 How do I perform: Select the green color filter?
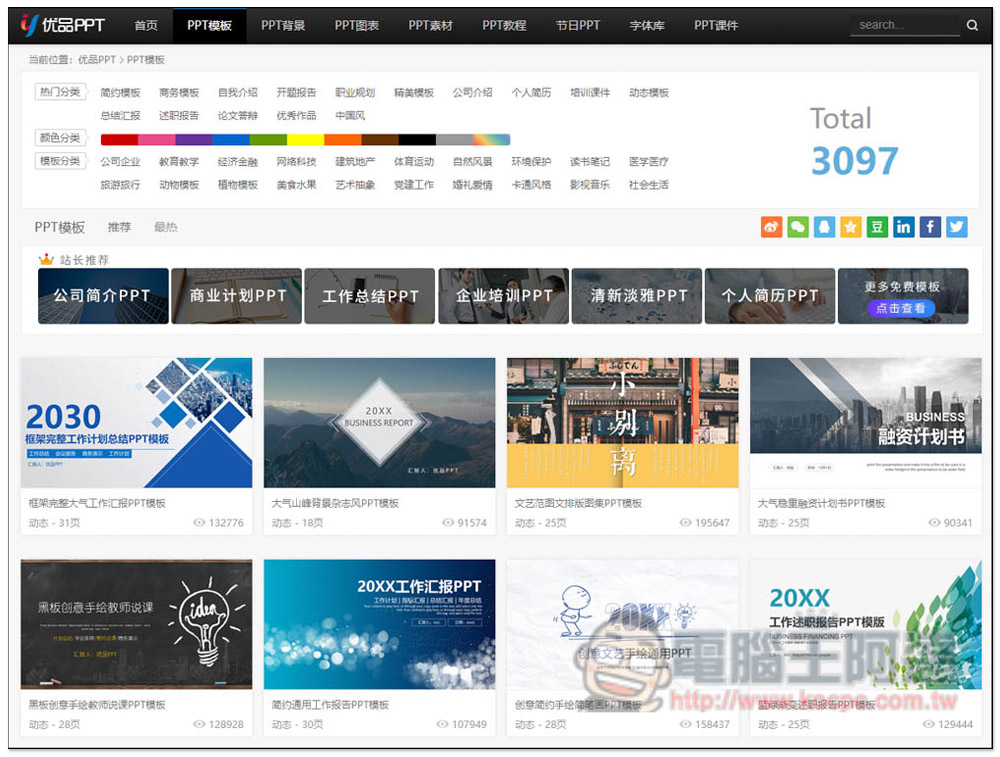pyautogui.click(x=268, y=140)
